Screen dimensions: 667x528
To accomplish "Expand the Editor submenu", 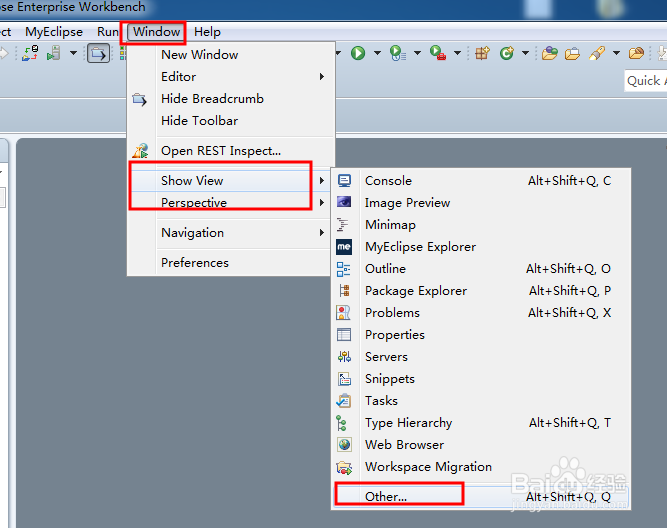I will coord(231,77).
